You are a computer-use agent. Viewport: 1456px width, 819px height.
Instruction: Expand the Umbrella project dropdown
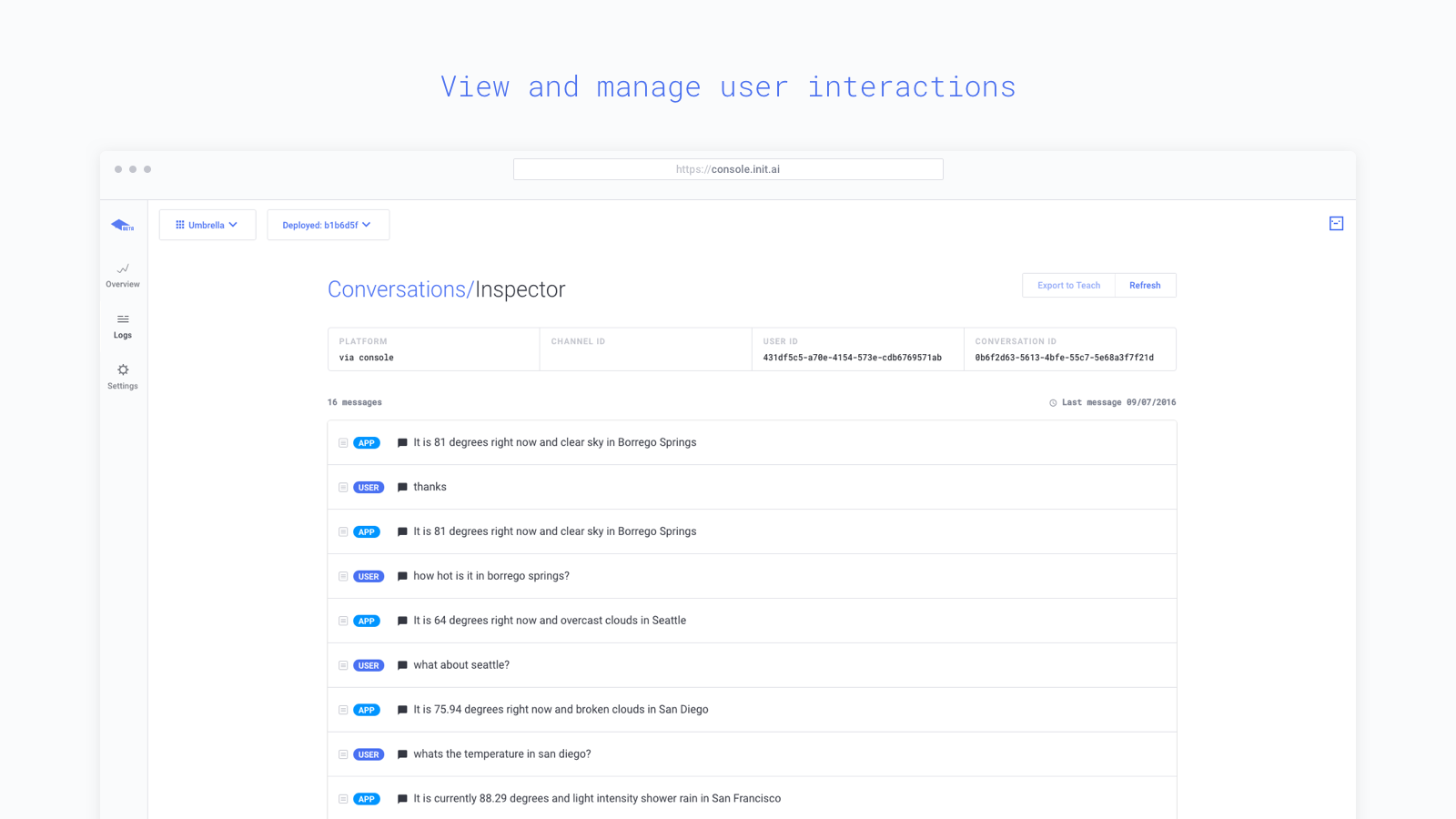pos(207,224)
